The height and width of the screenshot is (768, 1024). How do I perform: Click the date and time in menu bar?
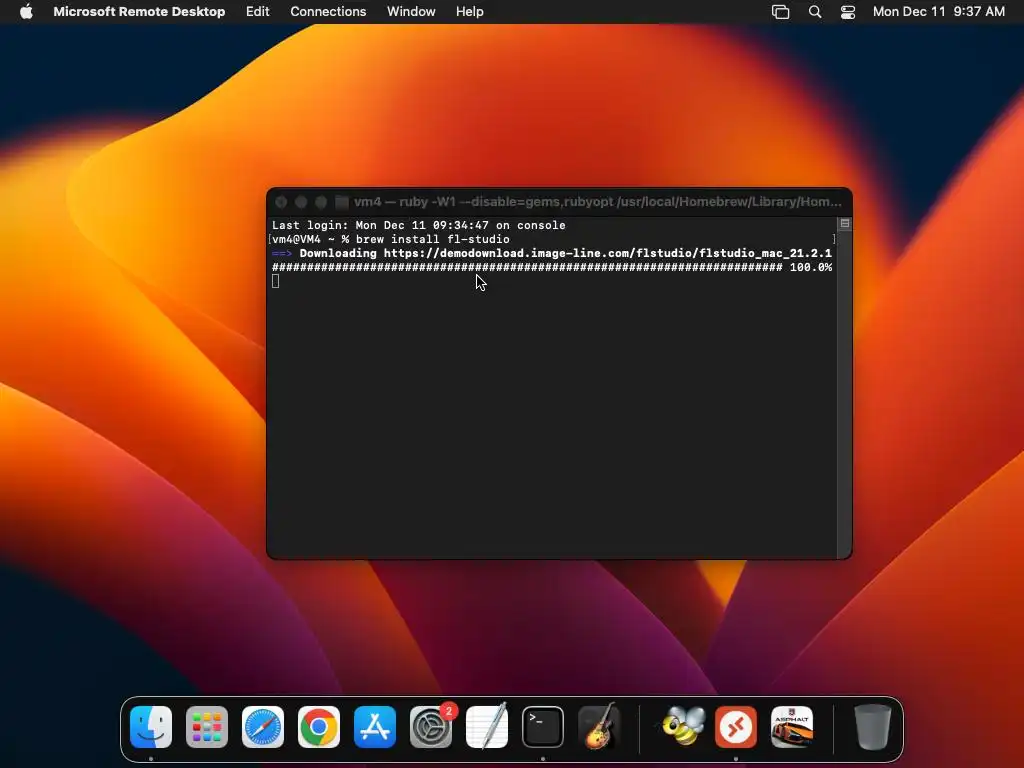938,12
